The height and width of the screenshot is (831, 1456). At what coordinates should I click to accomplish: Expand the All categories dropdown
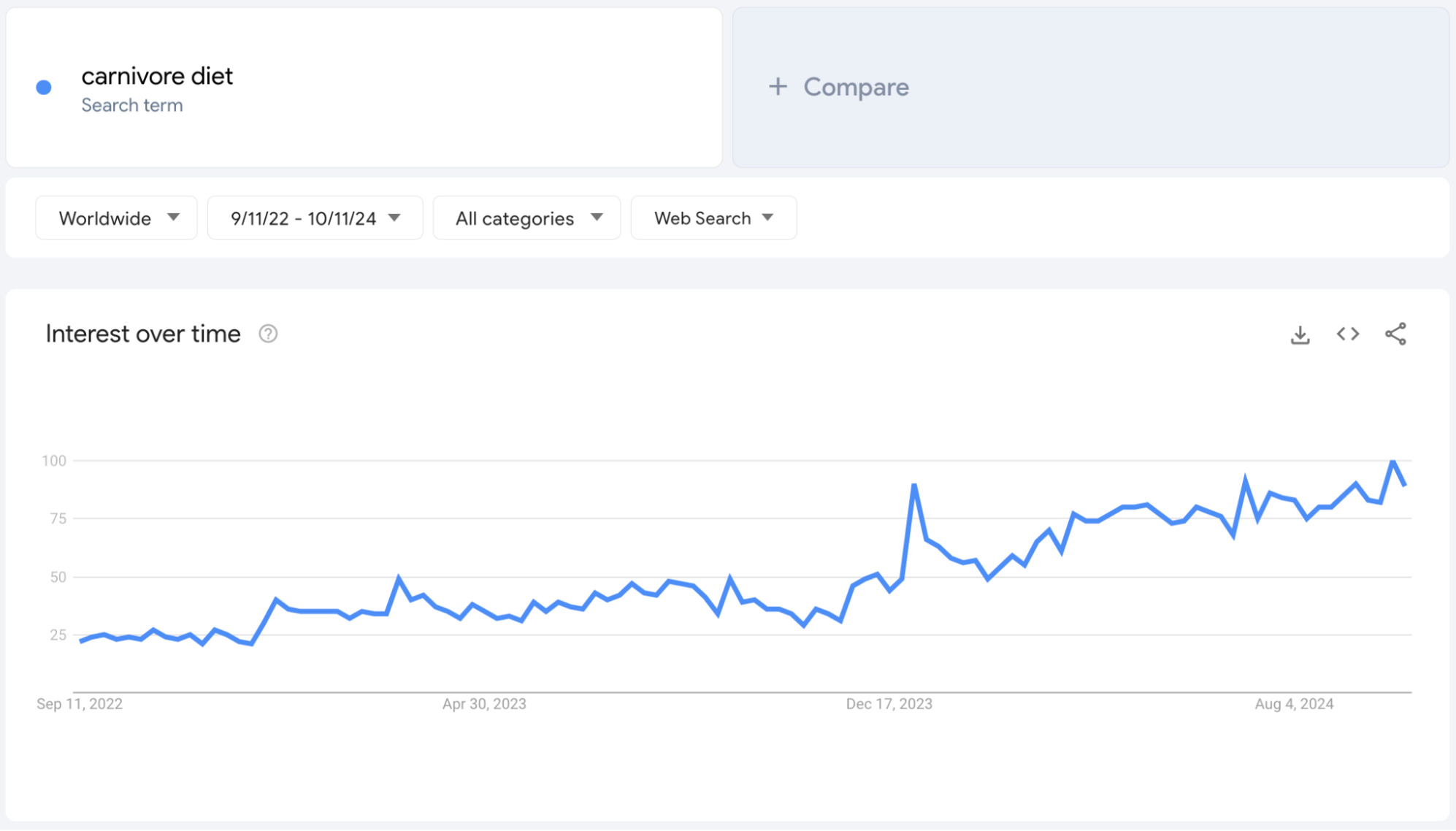tap(526, 218)
